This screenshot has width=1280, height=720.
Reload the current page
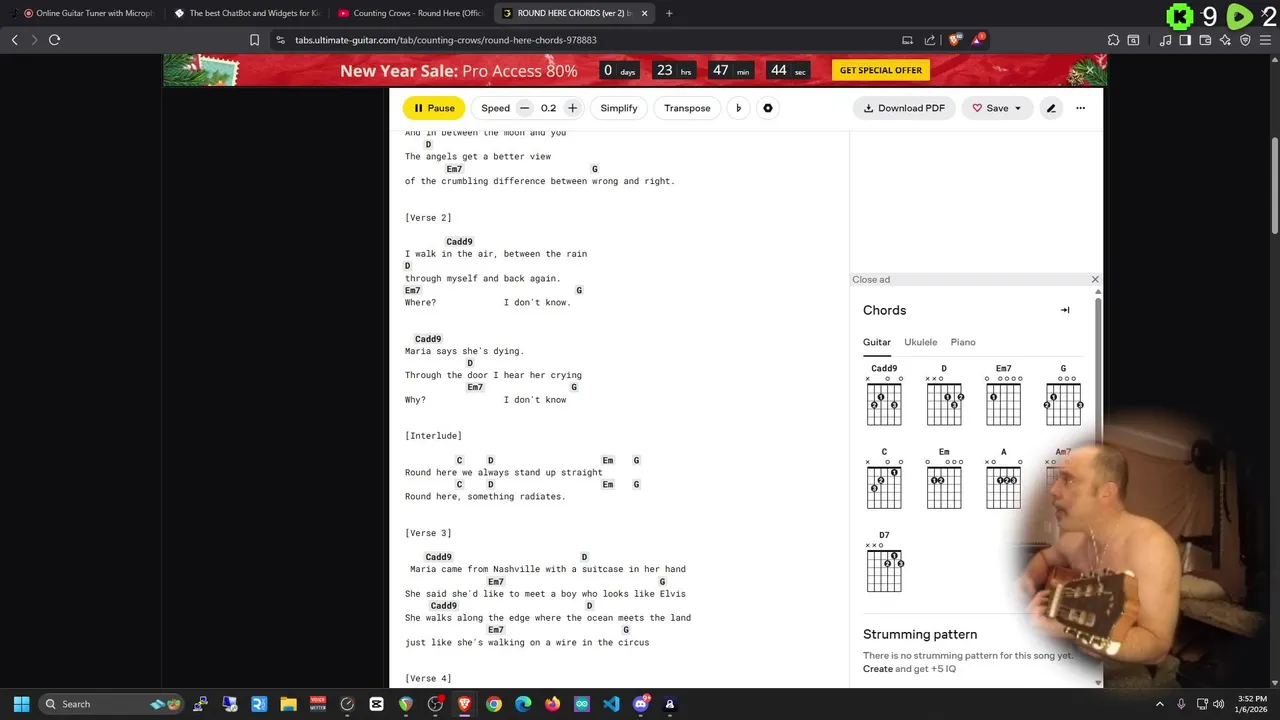click(x=54, y=40)
